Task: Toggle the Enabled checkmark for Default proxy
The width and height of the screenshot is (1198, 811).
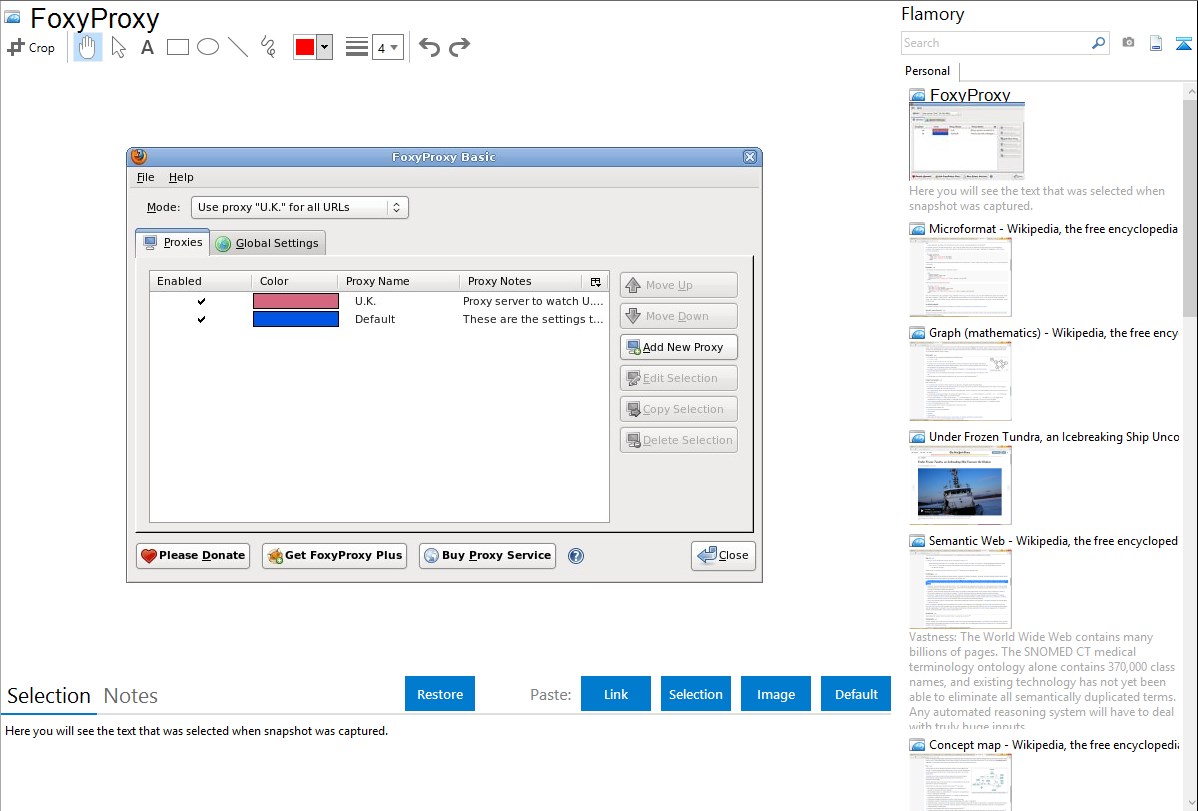Action: pyautogui.click(x=202, y=320)
